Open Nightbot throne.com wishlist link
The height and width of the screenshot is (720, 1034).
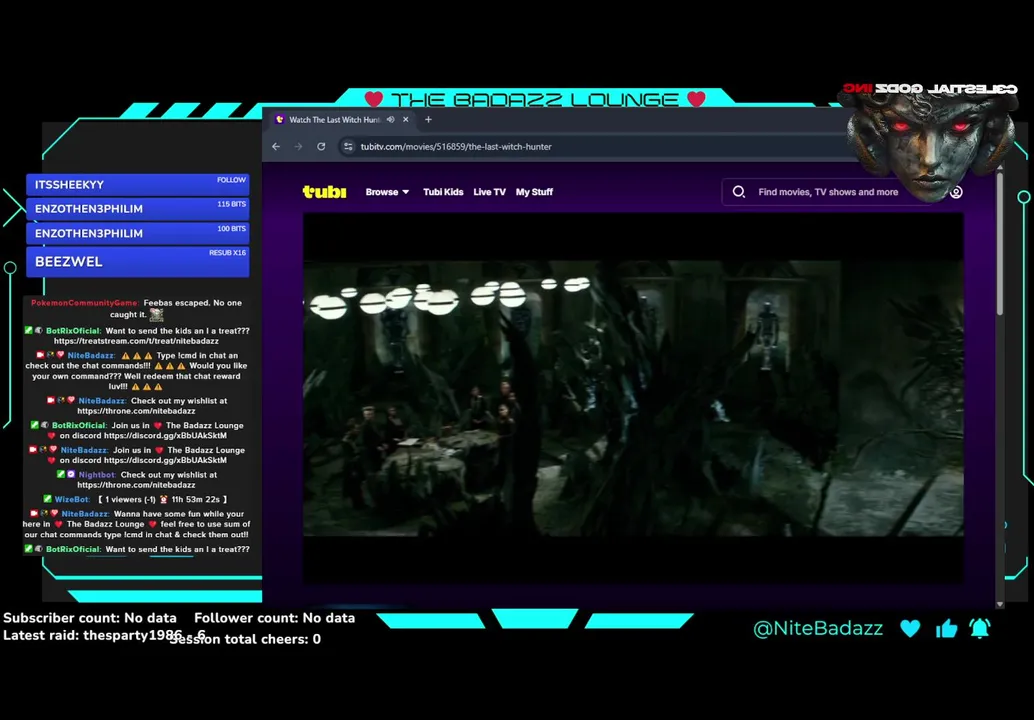point(136,485)
